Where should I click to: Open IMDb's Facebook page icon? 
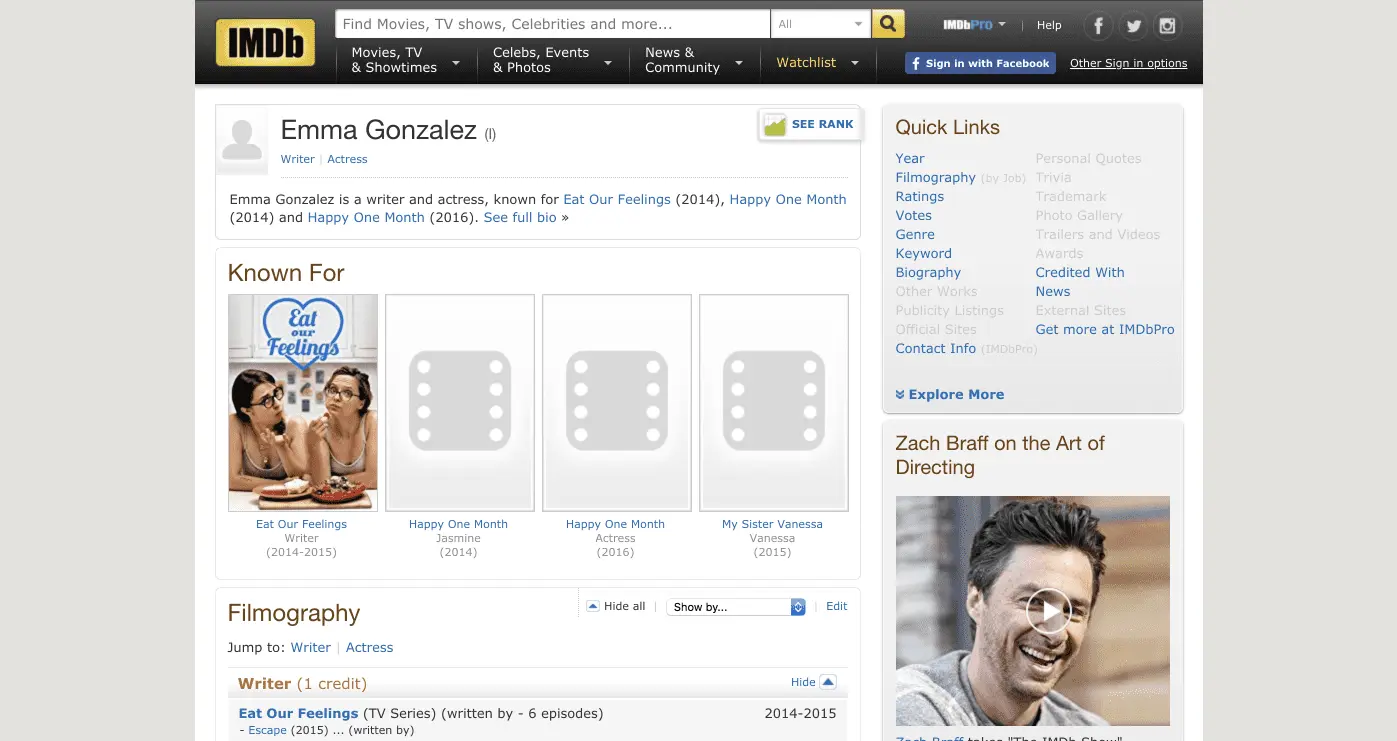pos(1099,26)
